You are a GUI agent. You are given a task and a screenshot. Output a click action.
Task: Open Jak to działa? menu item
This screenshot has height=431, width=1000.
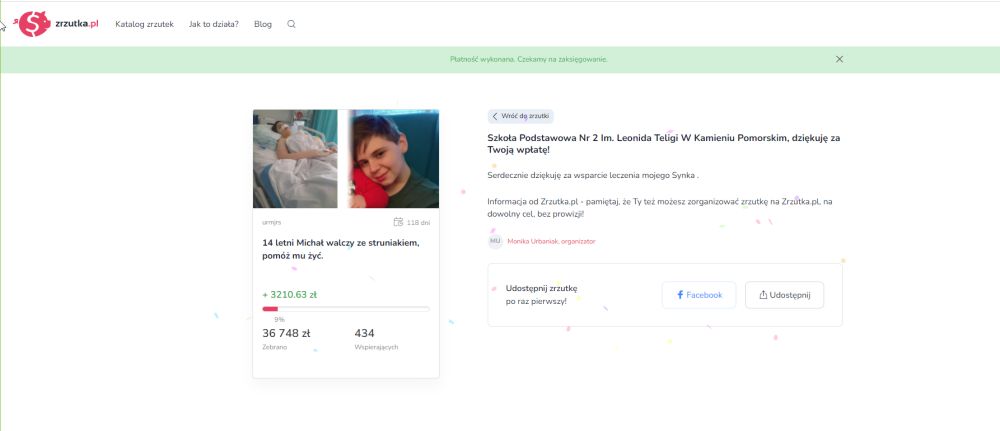coord(214,24)
